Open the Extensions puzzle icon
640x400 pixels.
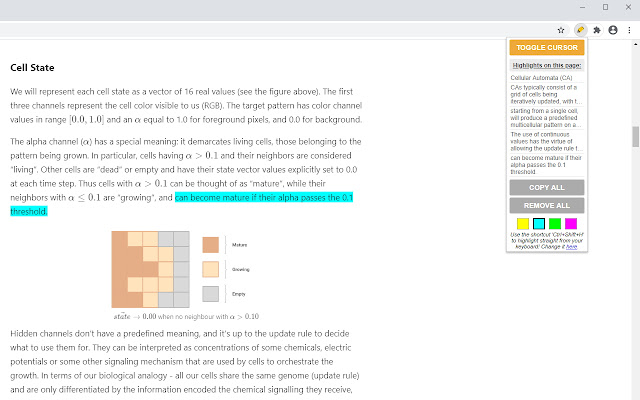[x=597, y=30]
